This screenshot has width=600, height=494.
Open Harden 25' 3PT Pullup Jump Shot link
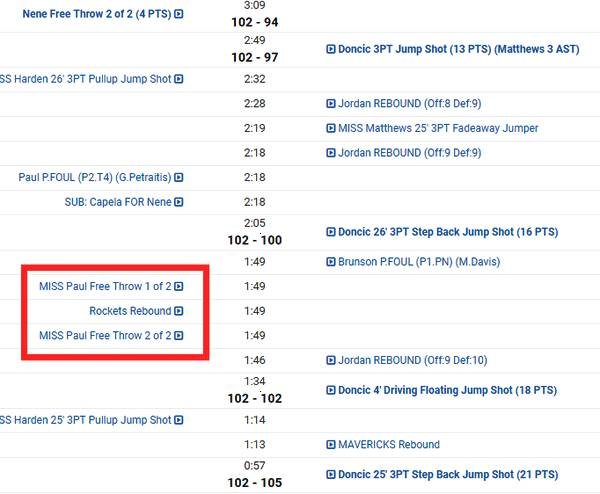[x=86, y=420]
